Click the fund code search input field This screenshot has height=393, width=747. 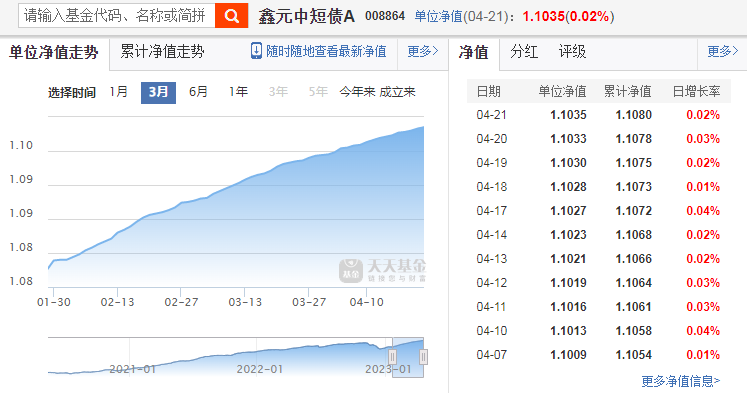[x=117, y=16]
